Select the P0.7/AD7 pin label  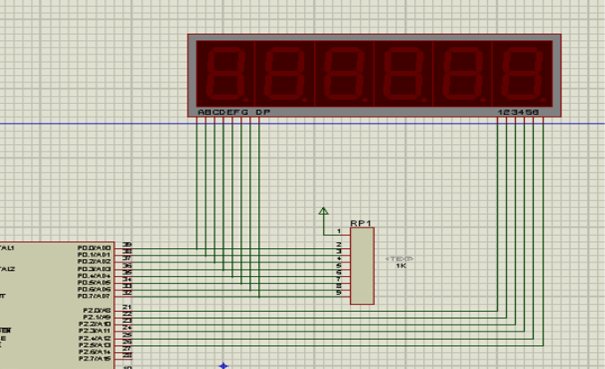click(94, 296)
